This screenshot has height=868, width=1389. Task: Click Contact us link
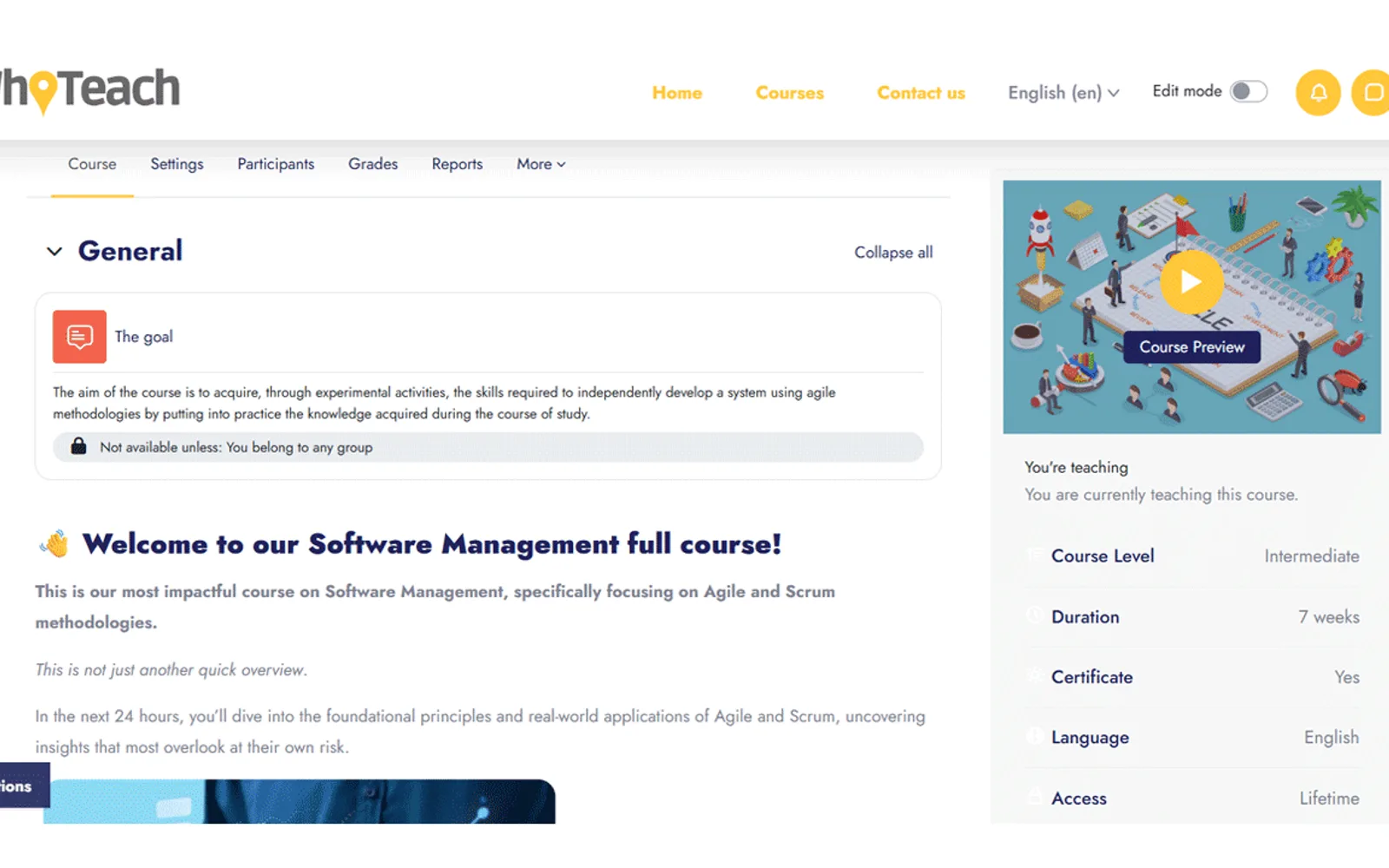click(x=921, y=93)
